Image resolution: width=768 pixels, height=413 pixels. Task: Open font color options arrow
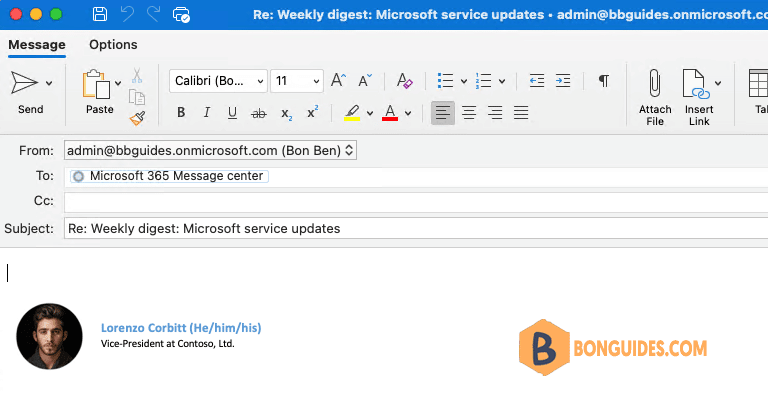click(408, 114)
